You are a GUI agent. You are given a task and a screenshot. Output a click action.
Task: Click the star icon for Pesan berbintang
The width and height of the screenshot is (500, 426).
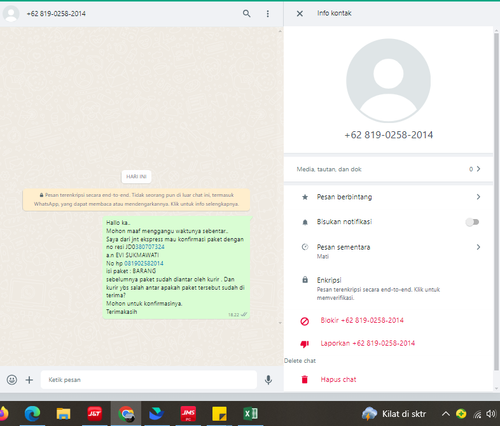(x=305, y=197)
